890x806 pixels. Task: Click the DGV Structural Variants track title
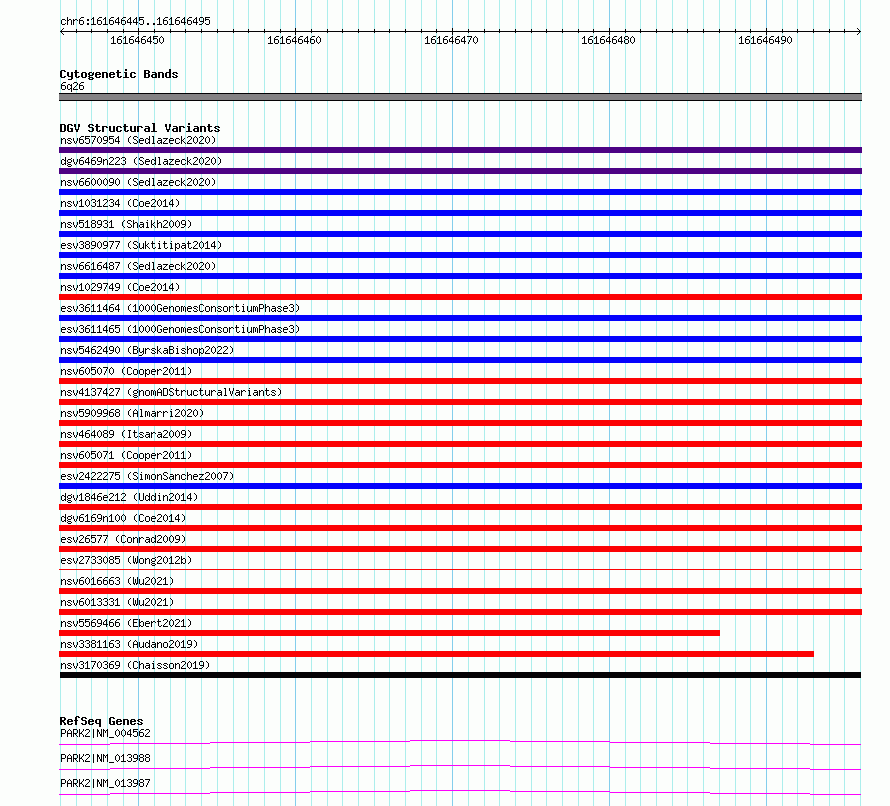pos(140,128)
